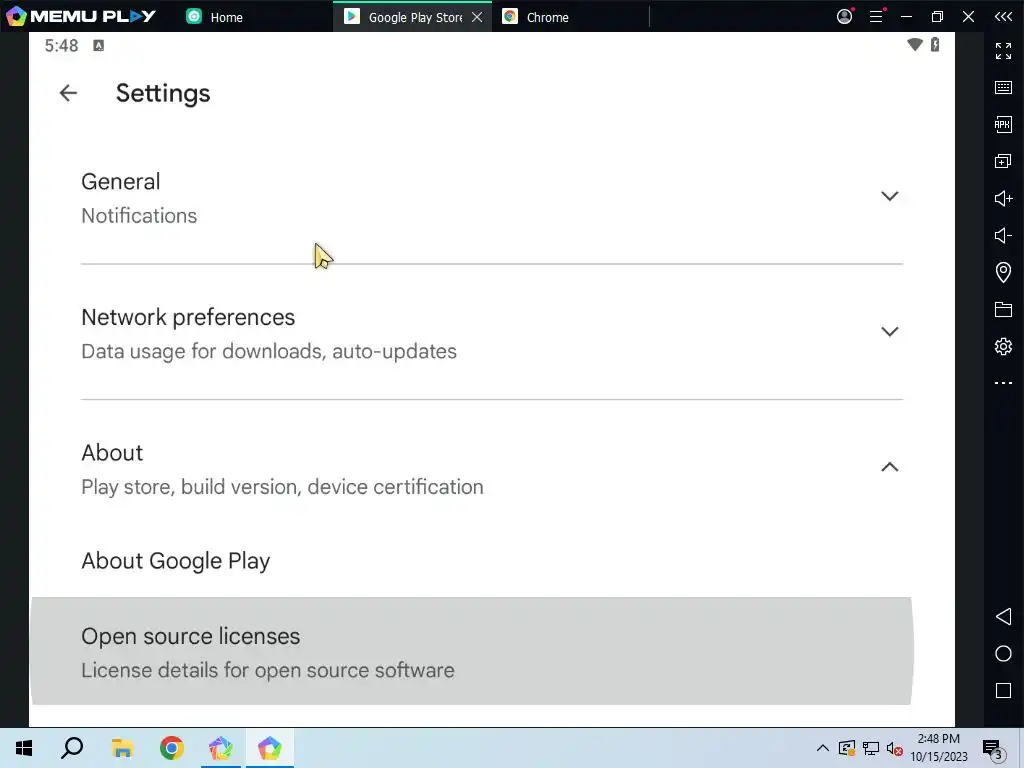The image size is (1024, 768).
Task: Open MEmu settings gear icon
Action: [x=1003, y=346]
